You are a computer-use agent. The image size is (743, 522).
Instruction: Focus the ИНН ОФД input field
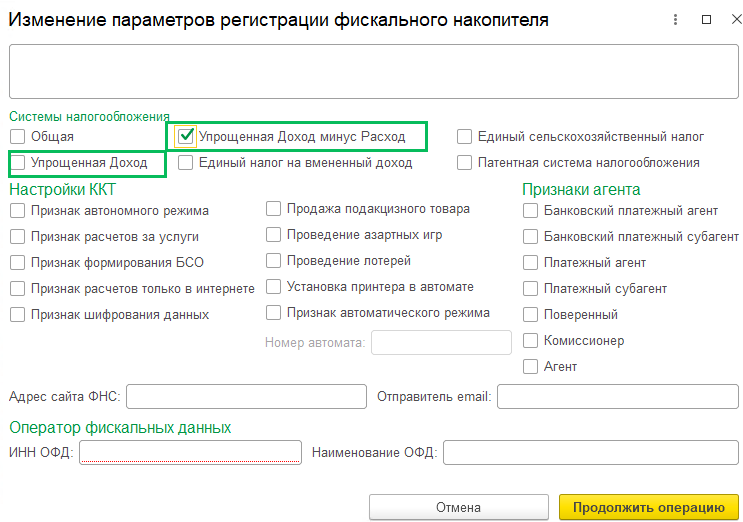[190, 453]
